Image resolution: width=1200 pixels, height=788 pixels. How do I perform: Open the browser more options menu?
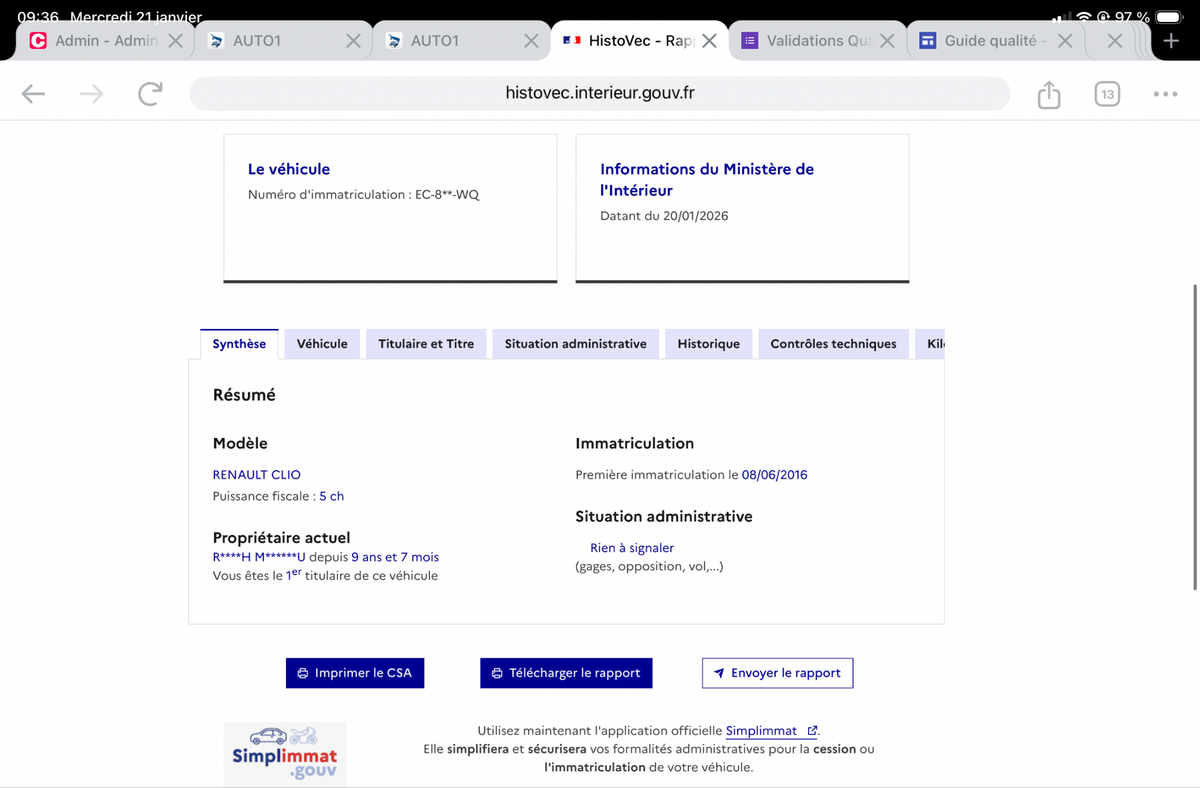click(1165, 94)
